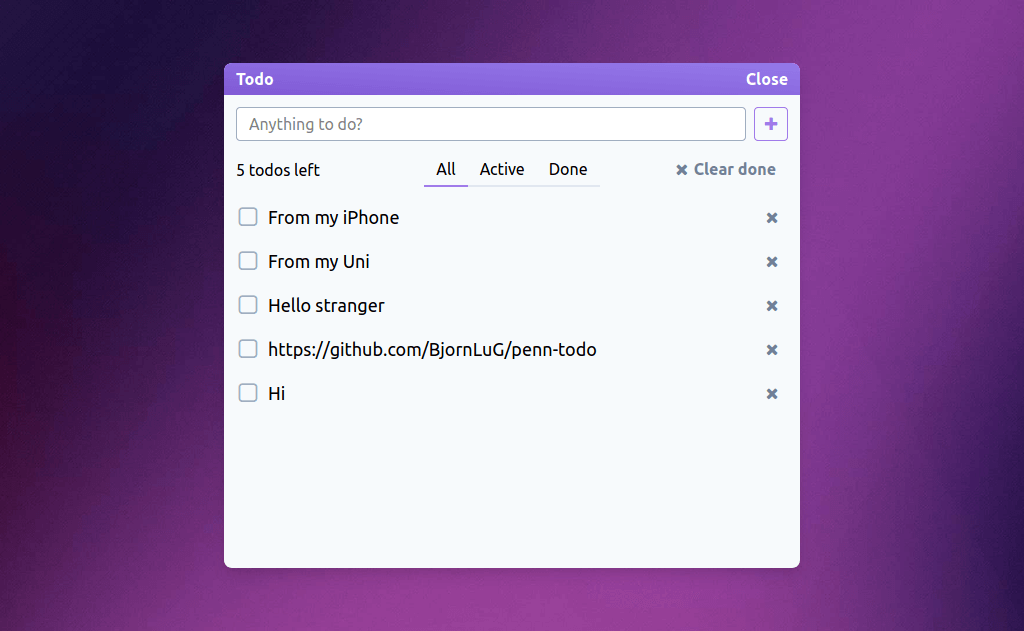
Task: Delete the "From my iPhone" todo
Action: tap(772, 218)
